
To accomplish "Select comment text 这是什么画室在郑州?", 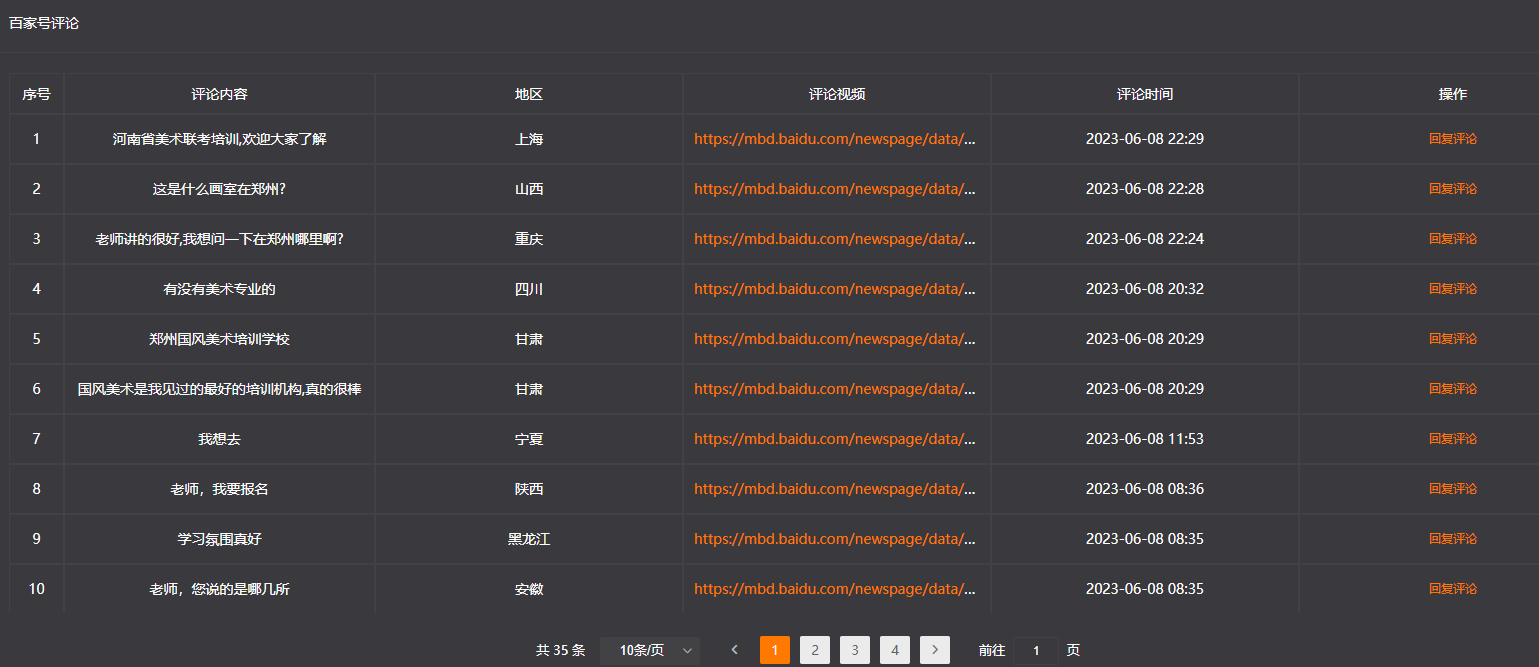I will pyautogui.click(x=219, y=189).
